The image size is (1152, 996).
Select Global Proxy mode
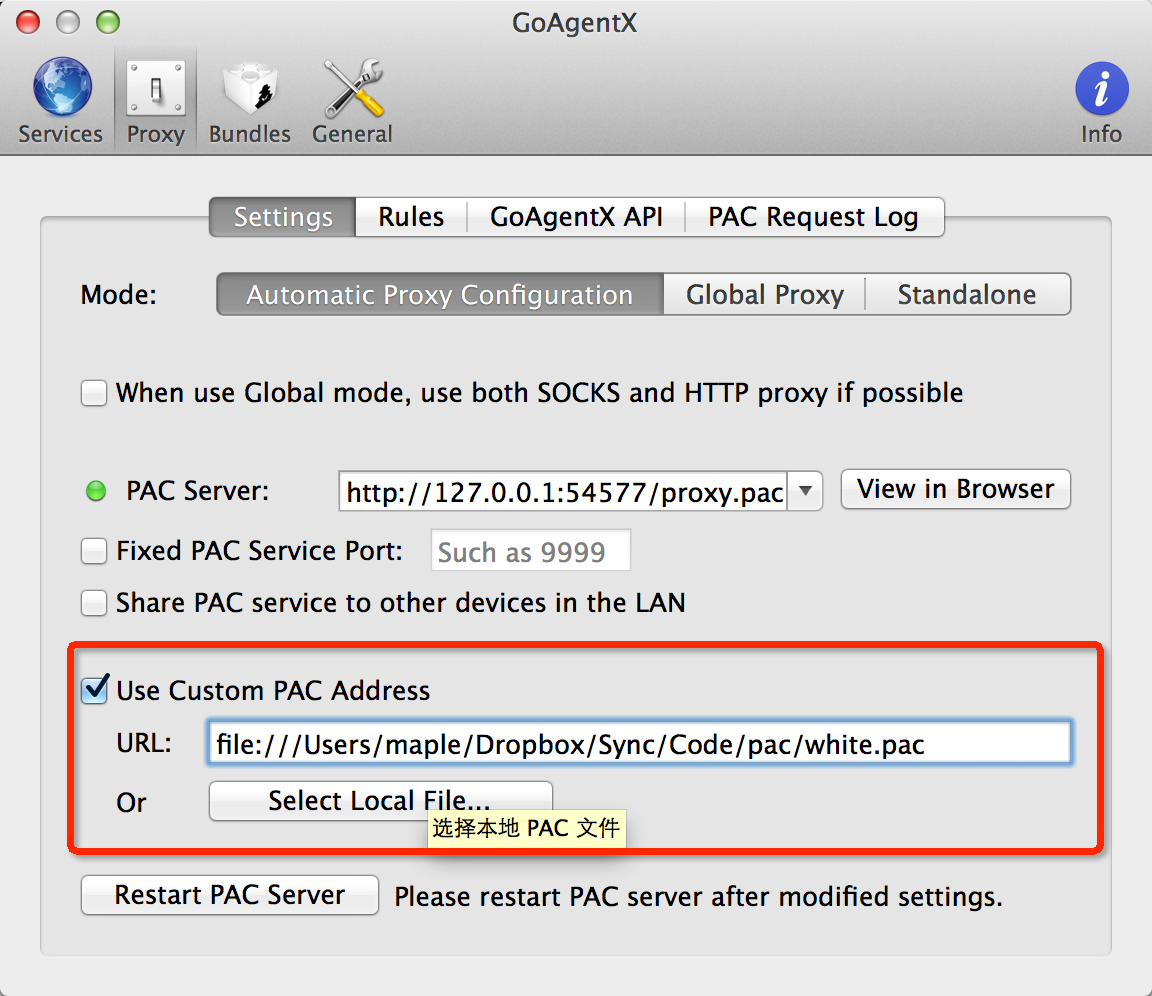[764, 295]
